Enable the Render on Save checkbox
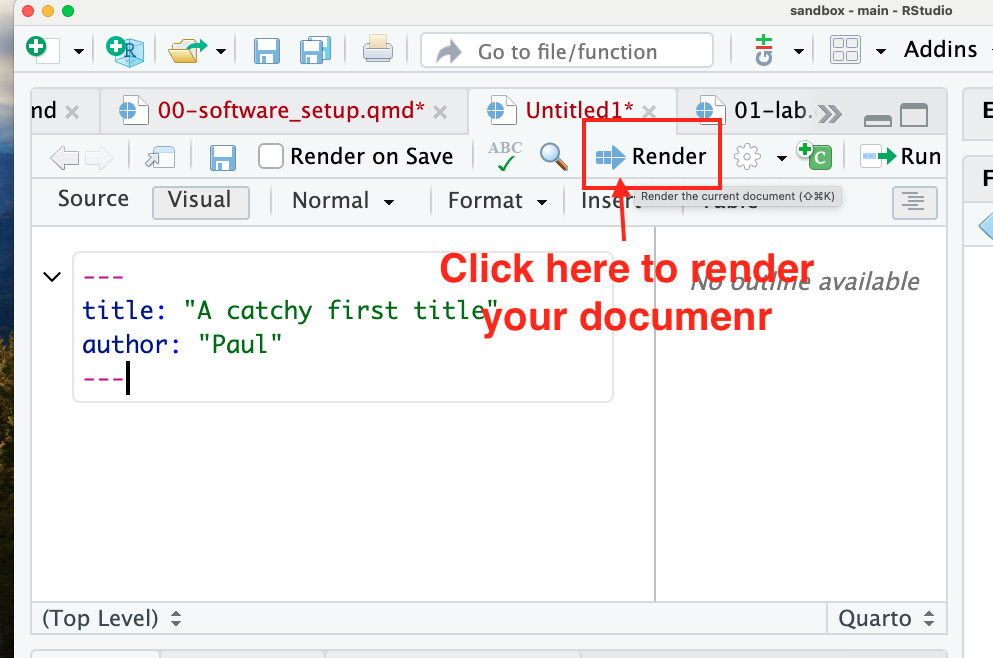The height and width of the screenshot is (658, 993). (x=271, y=156)
